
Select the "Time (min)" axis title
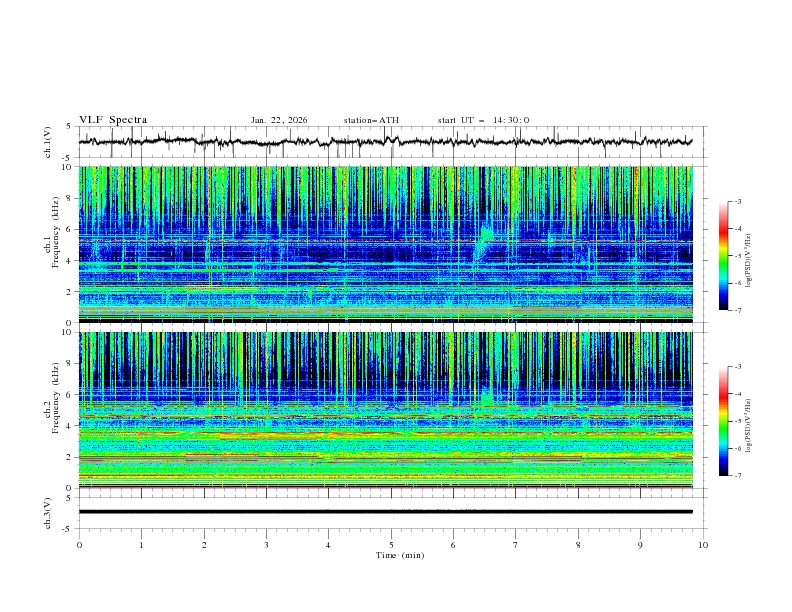(400, 555)
